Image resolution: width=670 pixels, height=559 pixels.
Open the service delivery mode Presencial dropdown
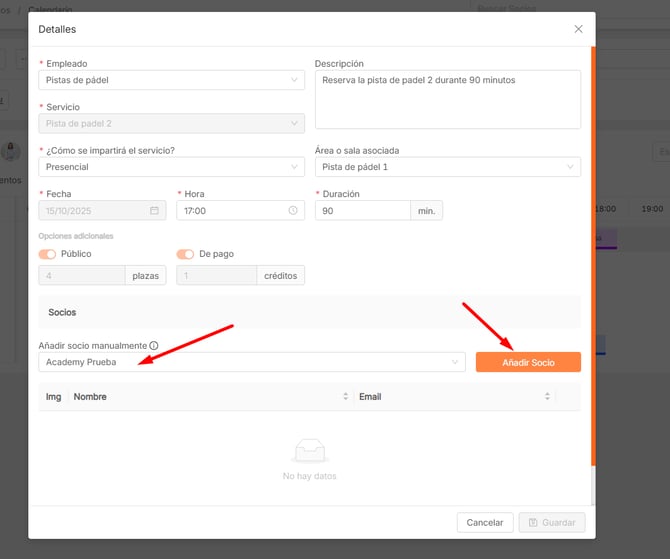pyautogui.click(x=171, y=167)
